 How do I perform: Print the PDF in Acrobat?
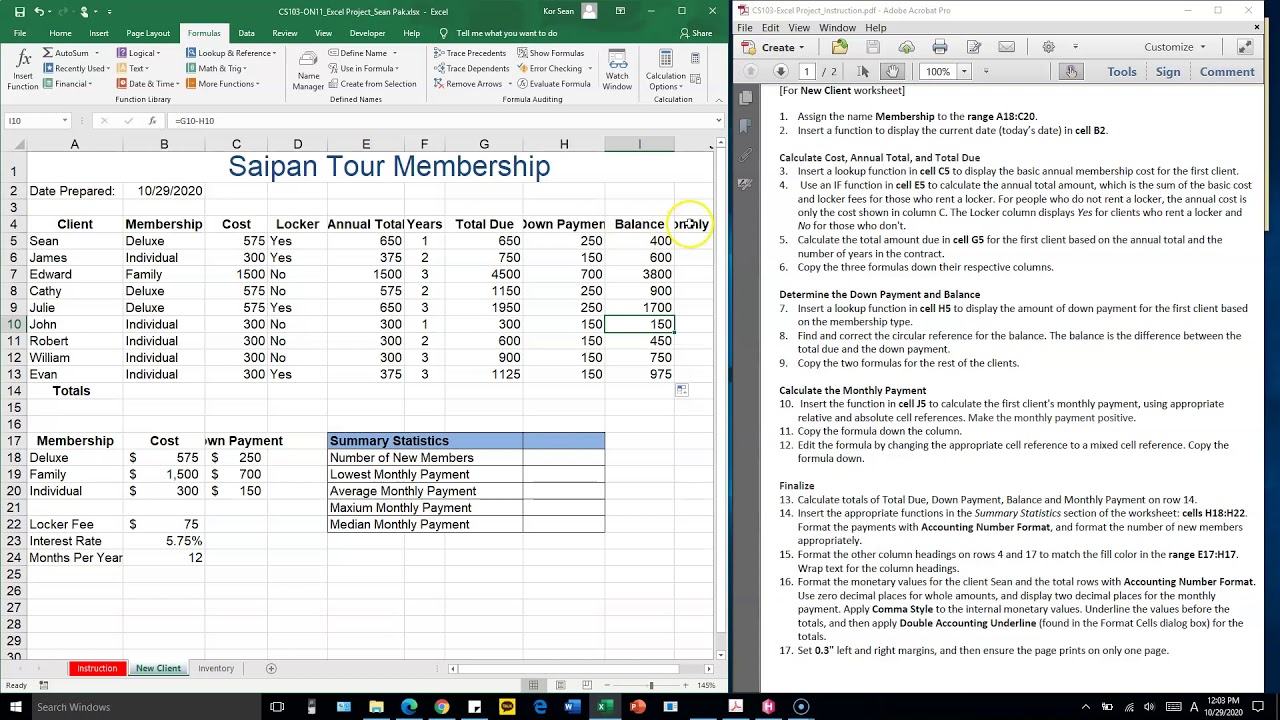pyautogui.click(x=940, y=47)
